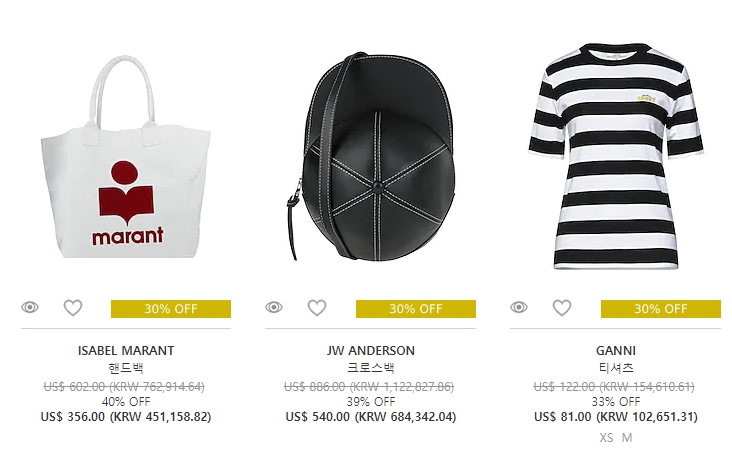The image size is (732, 453).
Task: Open JW ANDERSON brand link
Action: coord(371,351)
